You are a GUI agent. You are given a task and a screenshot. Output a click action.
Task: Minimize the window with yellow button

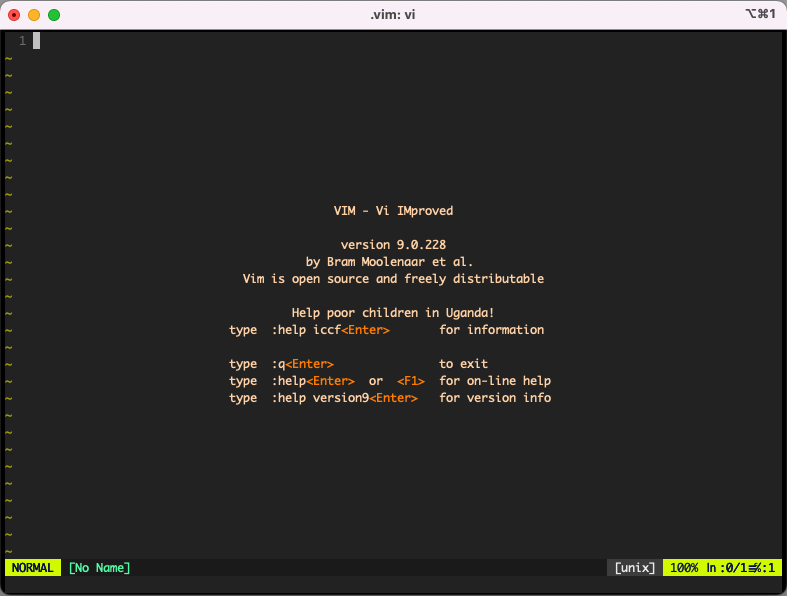pyautogui.click(x=34, y=15)
